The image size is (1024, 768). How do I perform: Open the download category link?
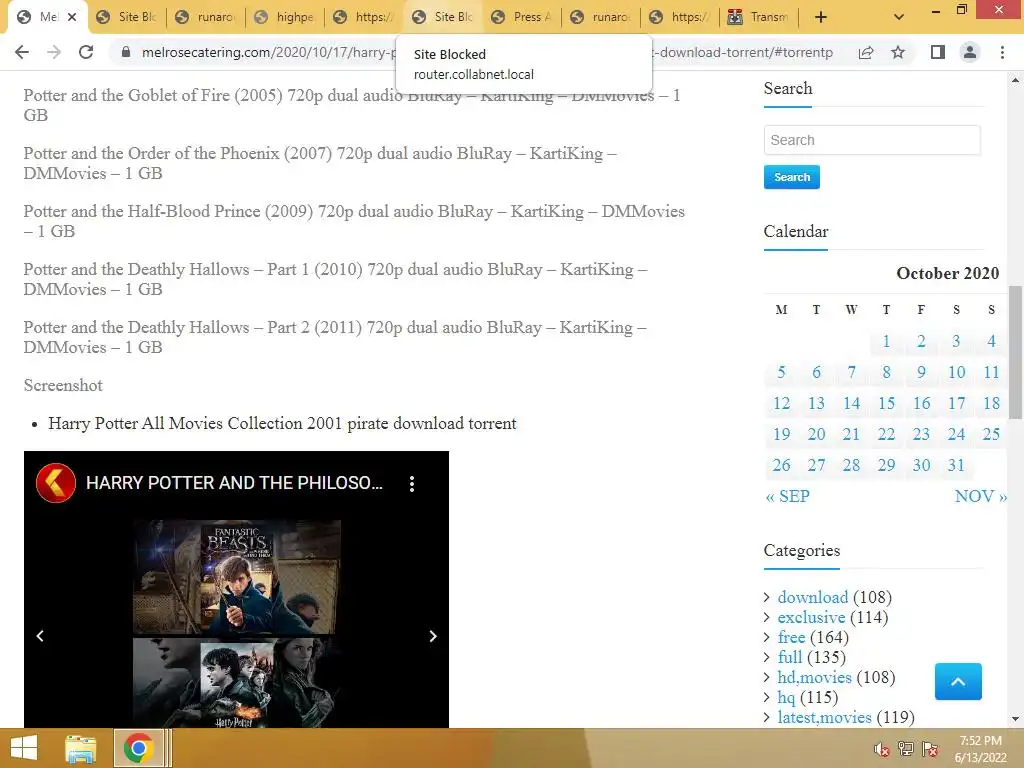point(812,597)
